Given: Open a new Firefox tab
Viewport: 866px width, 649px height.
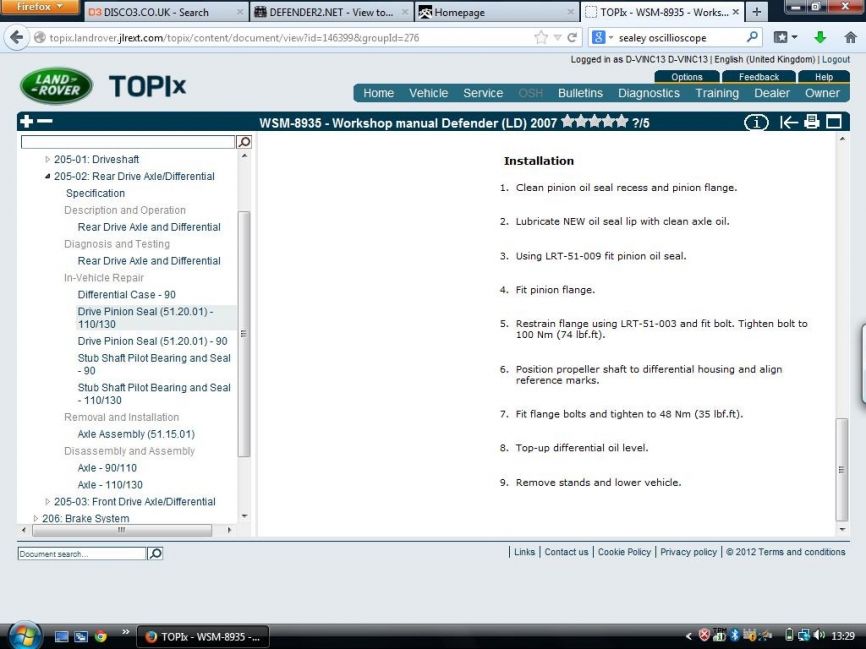Looking at the screenshot, I should click(756, 12).
